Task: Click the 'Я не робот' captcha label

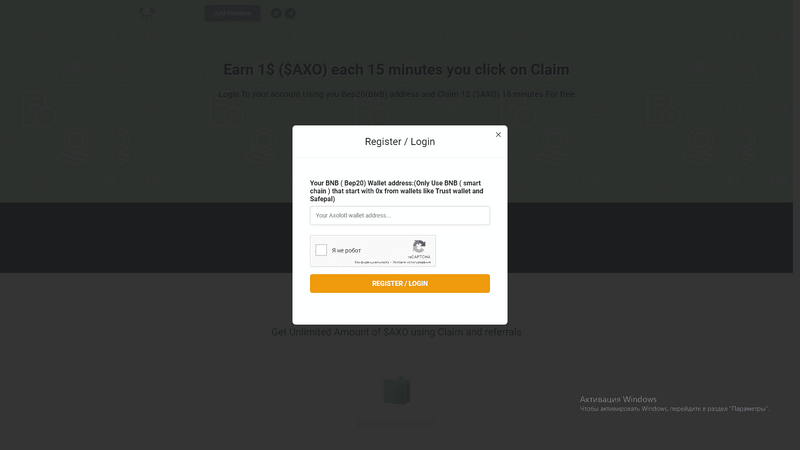Action: tap(346, 251)
